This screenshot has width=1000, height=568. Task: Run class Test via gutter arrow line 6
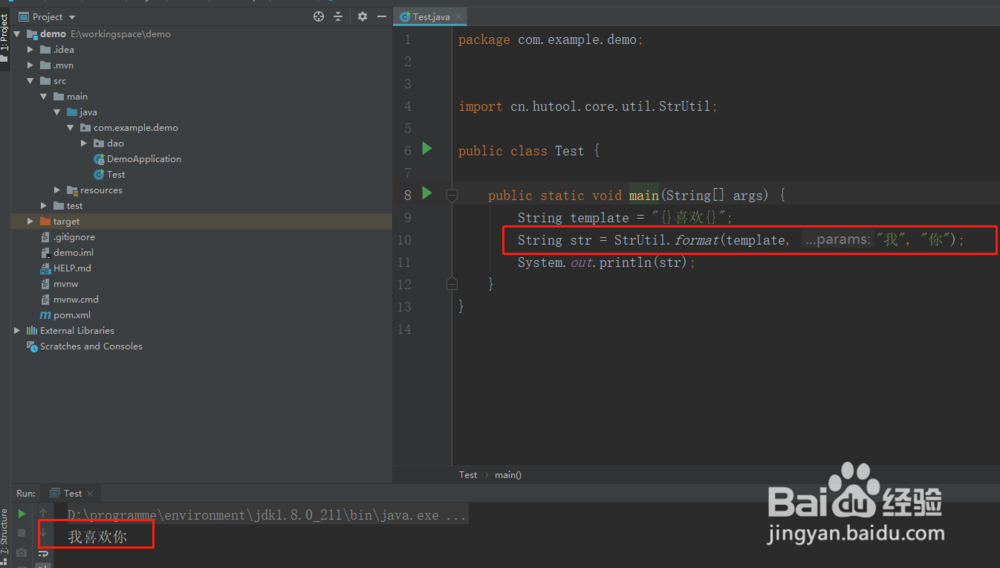point(427,149)
